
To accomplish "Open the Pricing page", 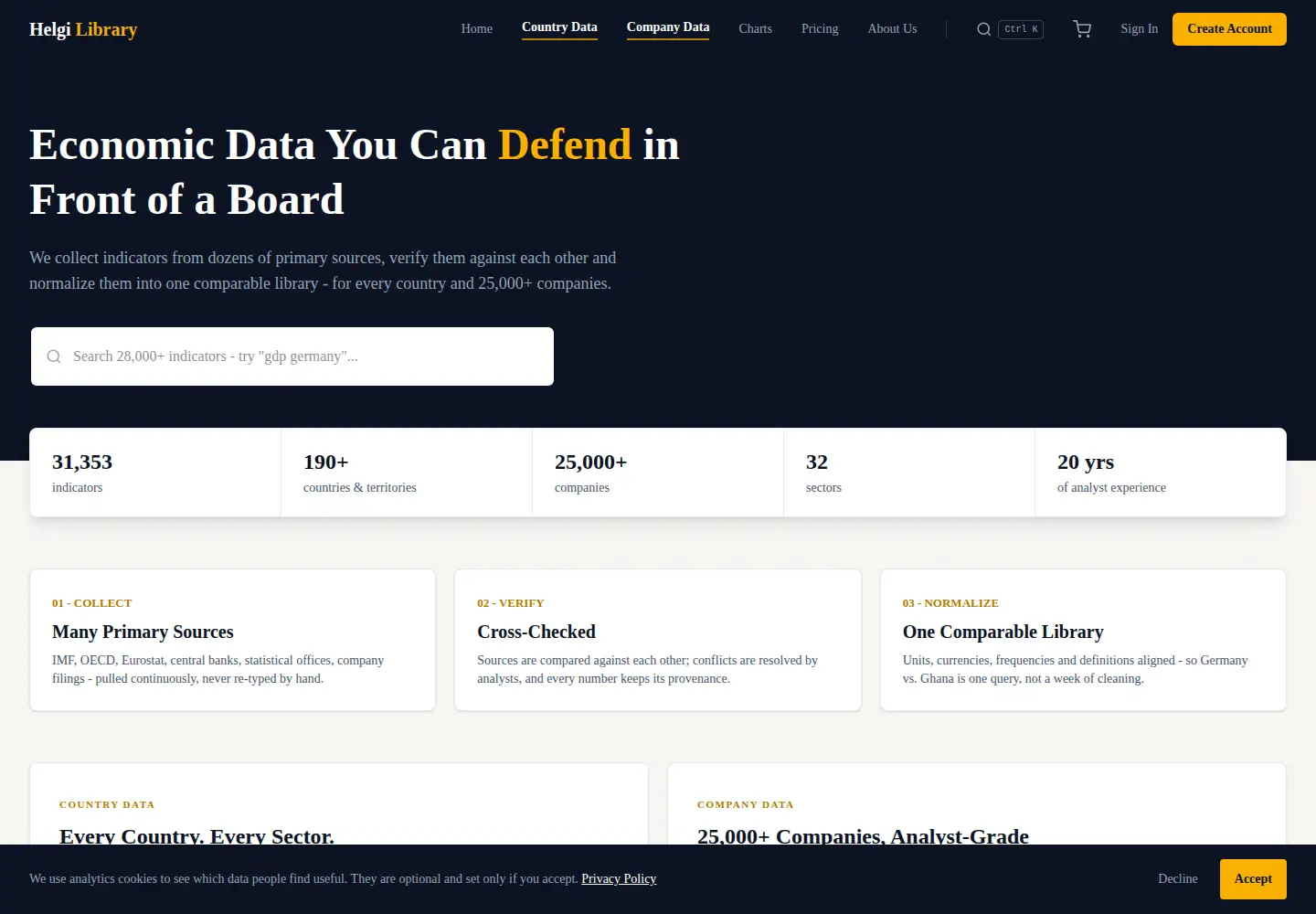I will (820, 29).
